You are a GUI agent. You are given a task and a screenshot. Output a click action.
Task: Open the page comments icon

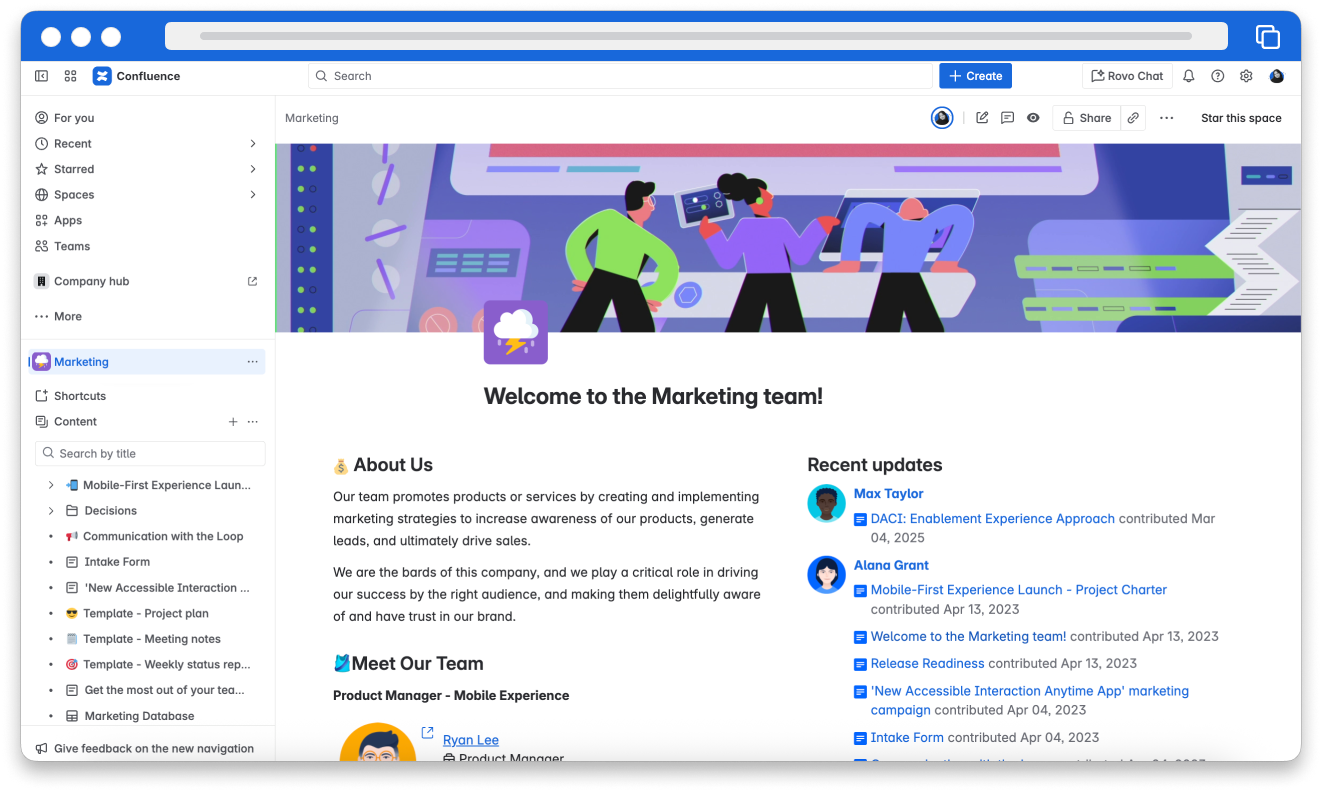coord(1007,118)
